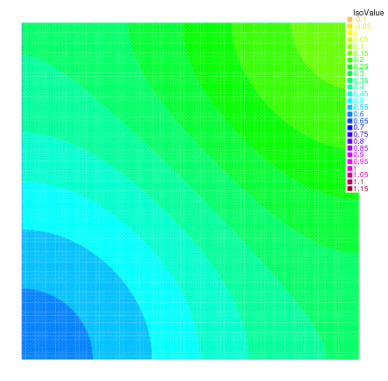Select the dark red 1.15 legend swatch
Screen dimensions: 388x381
tap(349, 189)
